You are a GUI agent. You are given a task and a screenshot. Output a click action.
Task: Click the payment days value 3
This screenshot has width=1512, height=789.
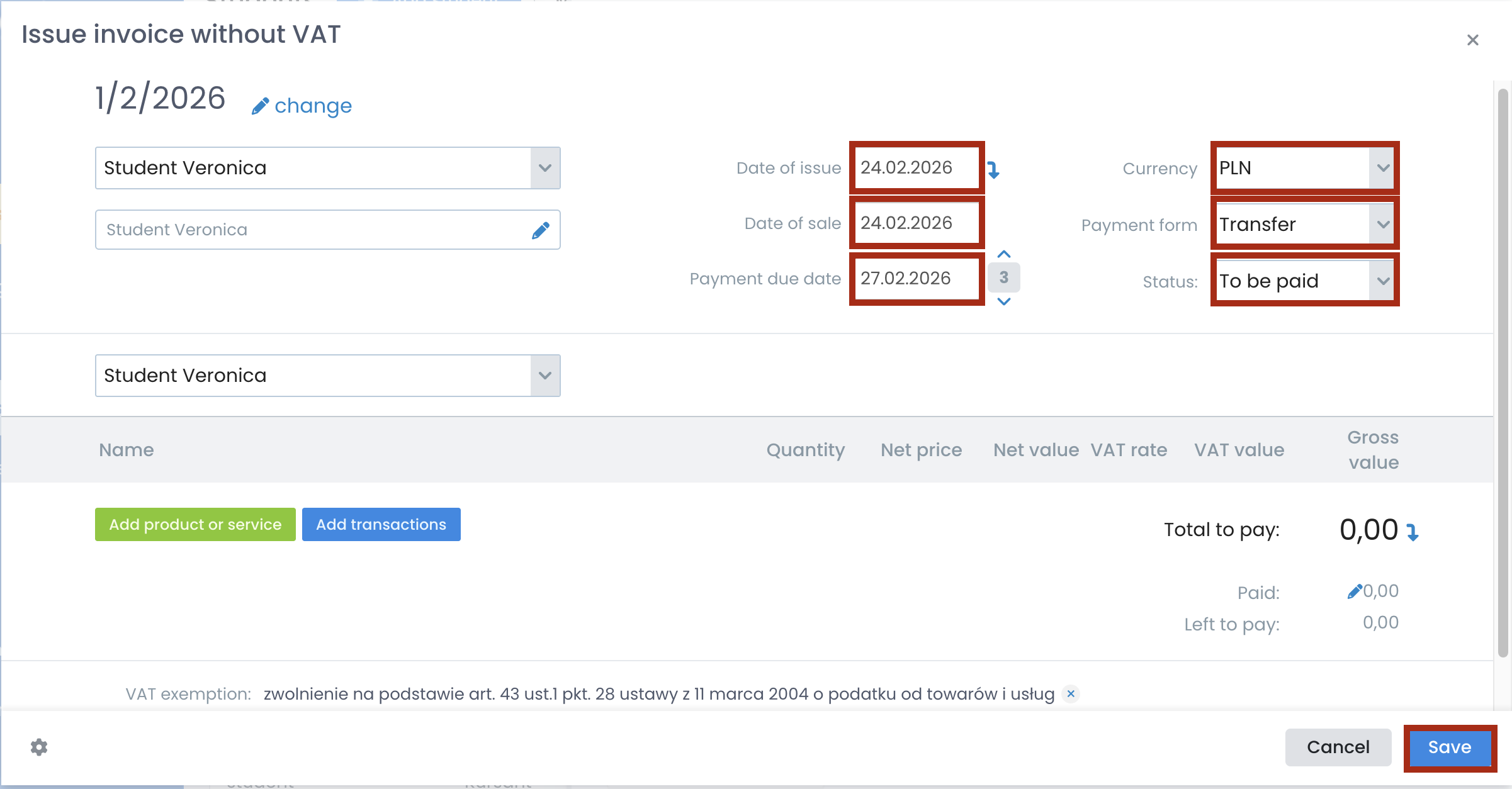(x=1004, y=277)
